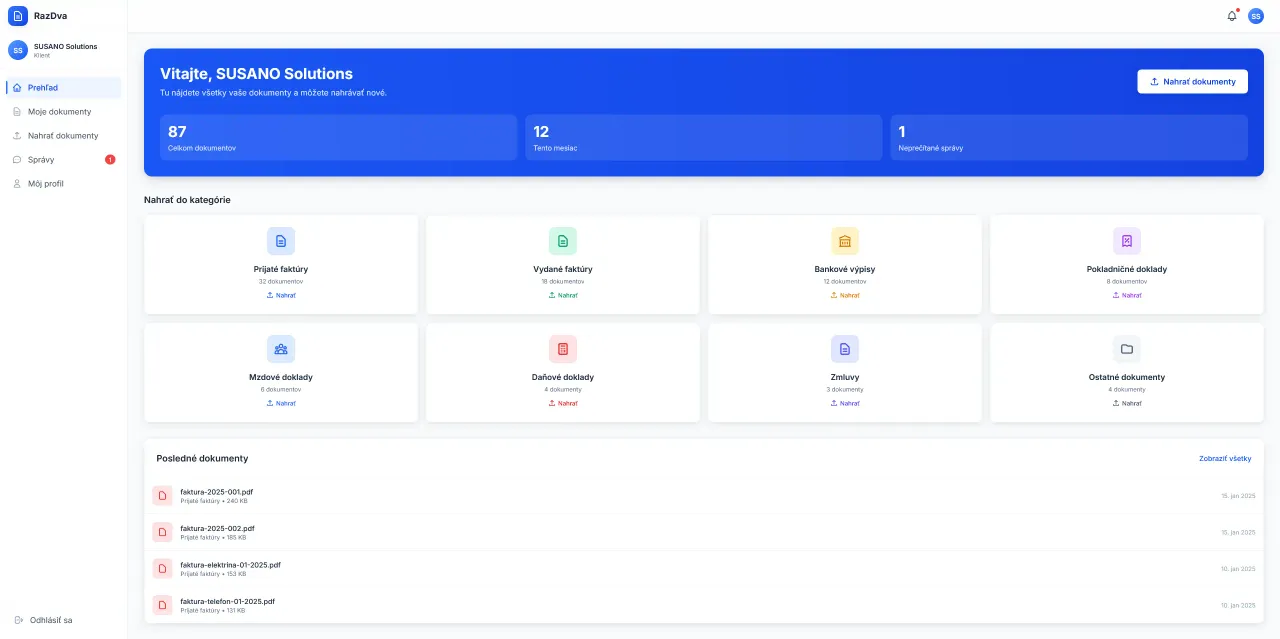This screenshot has width=1280, height=639.
Task: Go to Moje dokumenty in sidebar
Action: point(59,112)
